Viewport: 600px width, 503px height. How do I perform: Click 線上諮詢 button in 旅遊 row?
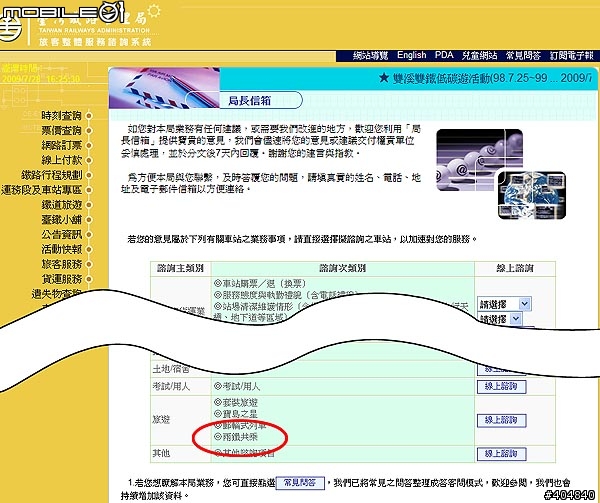501,420
